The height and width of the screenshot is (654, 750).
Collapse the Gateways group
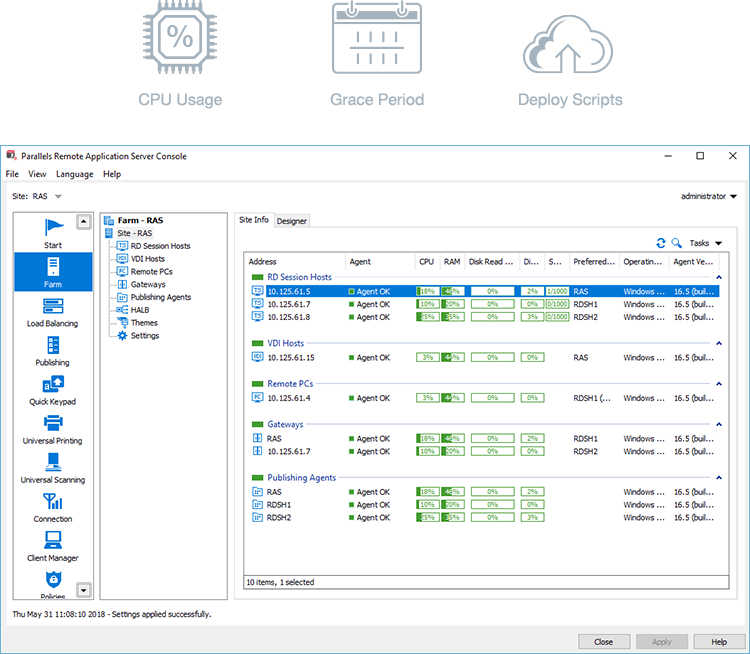pyautogui.click(x=718, y=425)
